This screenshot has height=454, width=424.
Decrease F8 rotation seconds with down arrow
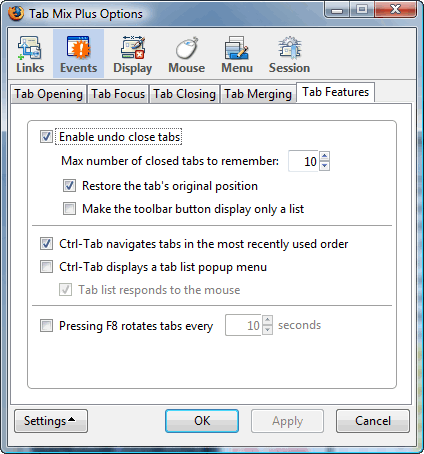268,330
